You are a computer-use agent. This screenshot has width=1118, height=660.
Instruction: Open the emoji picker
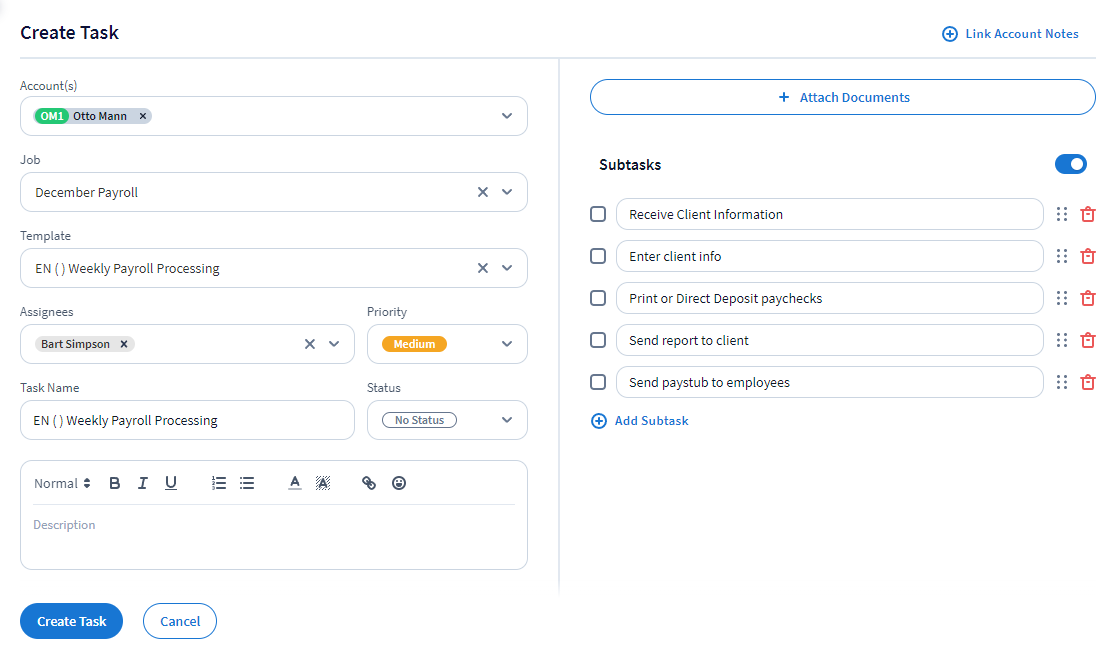(399, 483)
